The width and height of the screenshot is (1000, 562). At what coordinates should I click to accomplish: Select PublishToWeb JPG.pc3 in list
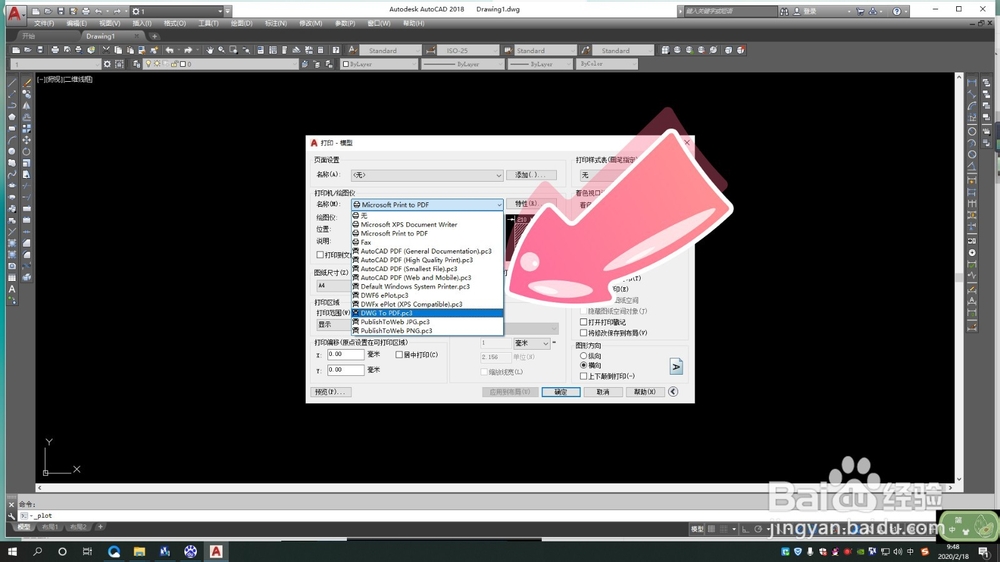pyautogui.click(x=427, y=322)
